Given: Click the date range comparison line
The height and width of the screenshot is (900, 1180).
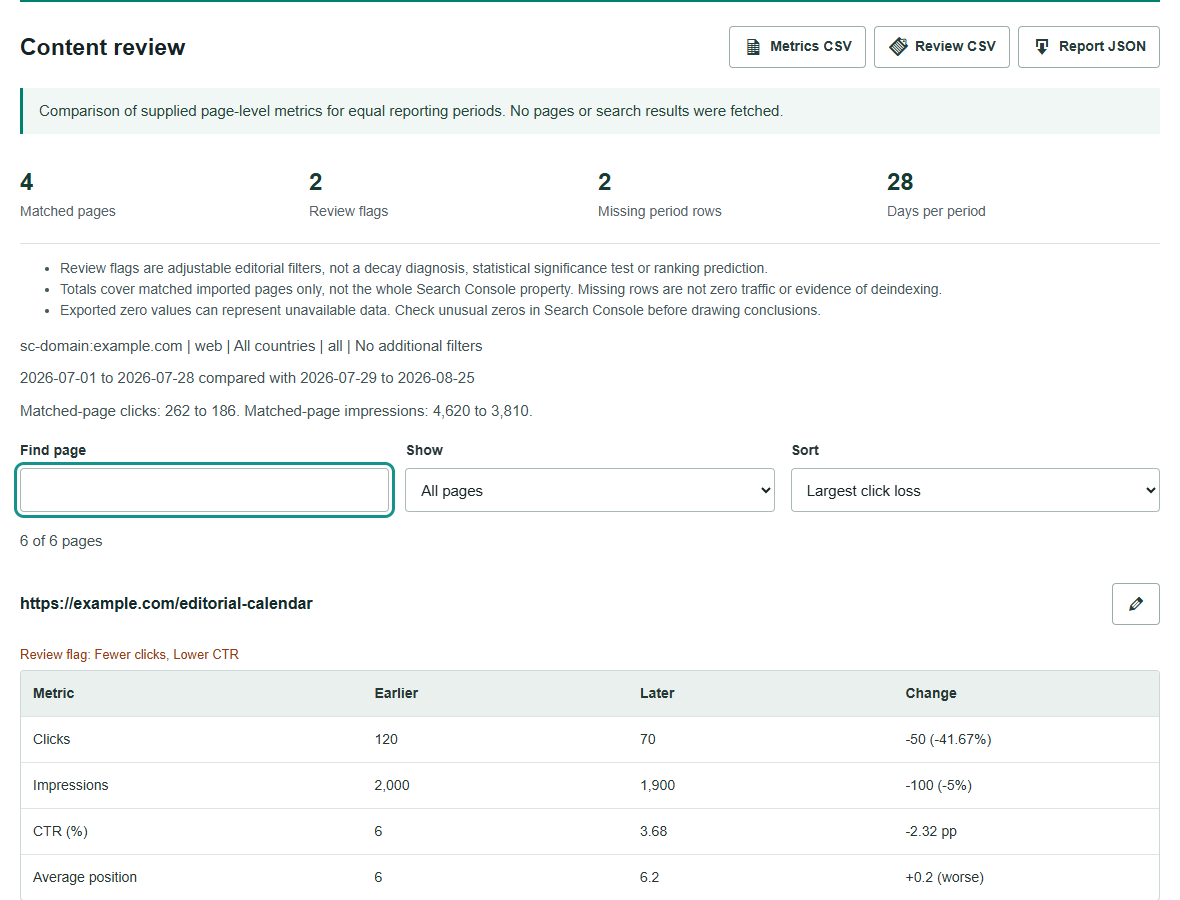Looking at the screenshot, I should pyautogui.click(x=248, y=378).
